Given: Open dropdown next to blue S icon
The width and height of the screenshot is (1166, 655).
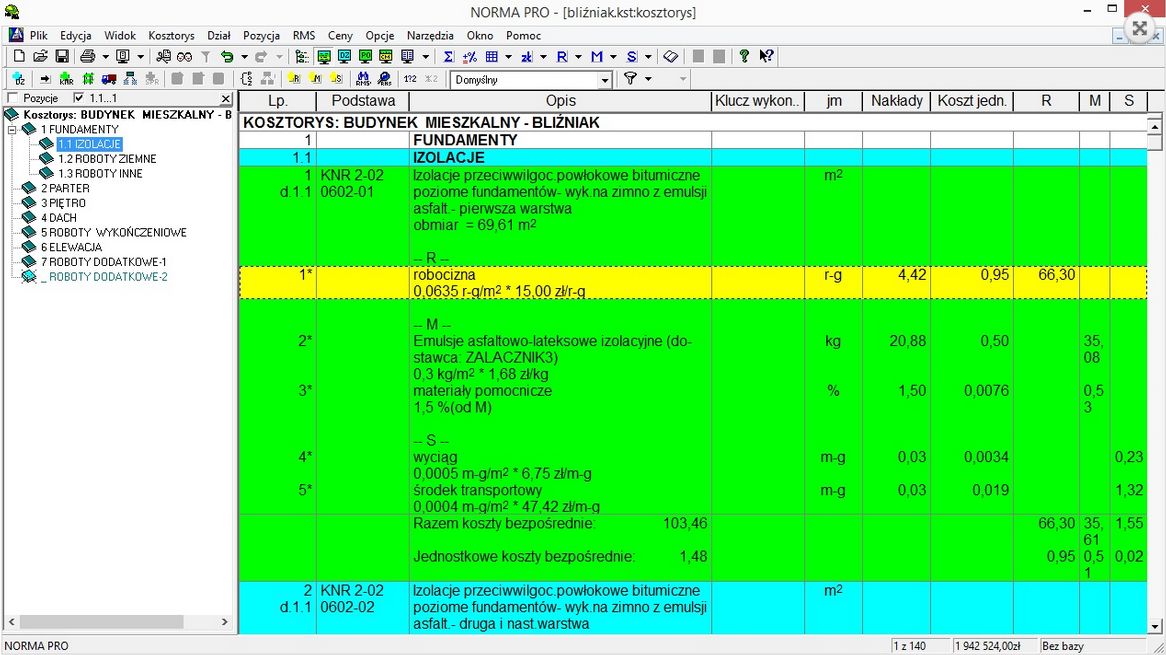Looking at the screenshot, I should coord(648,57).
